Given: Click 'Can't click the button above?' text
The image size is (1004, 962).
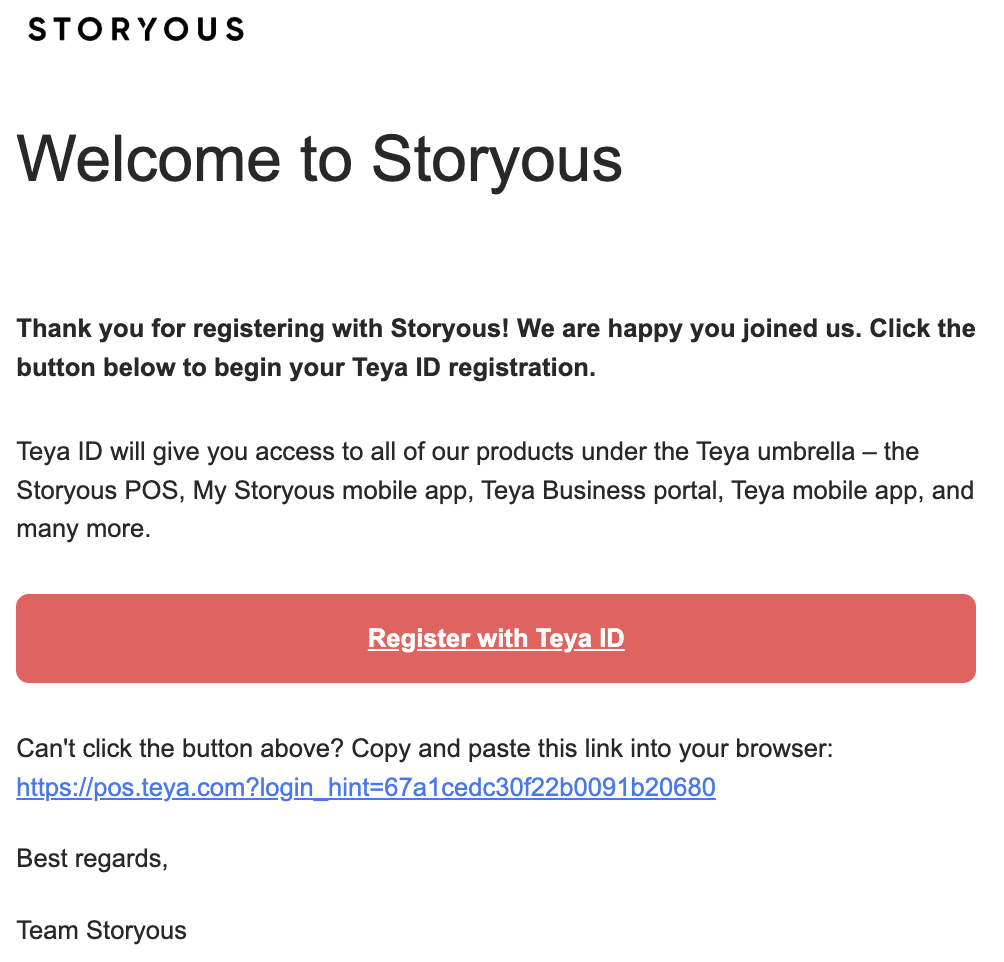Looking at the screenshot, I should pos(180,748).
